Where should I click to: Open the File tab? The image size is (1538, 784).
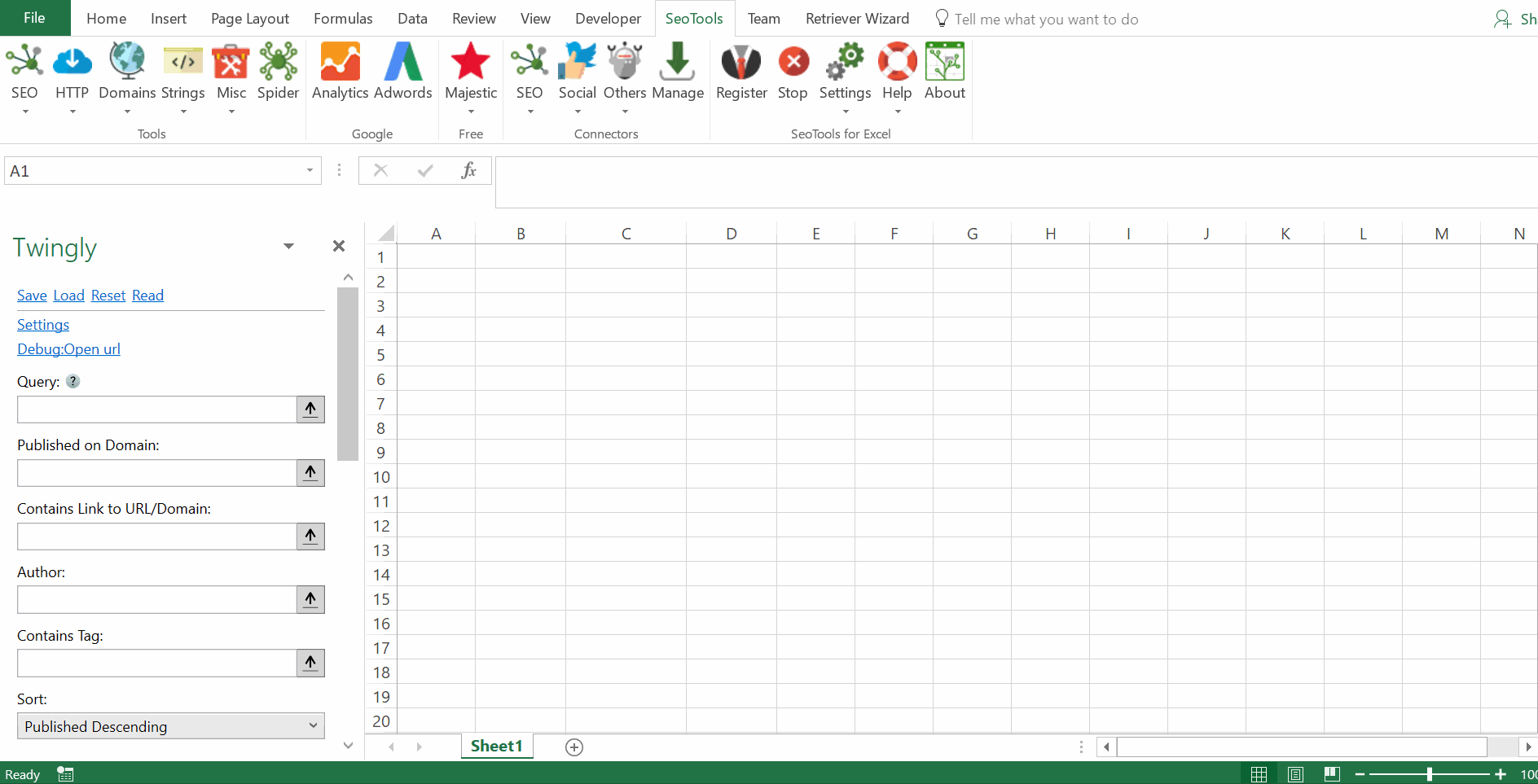tap(35, 18)
